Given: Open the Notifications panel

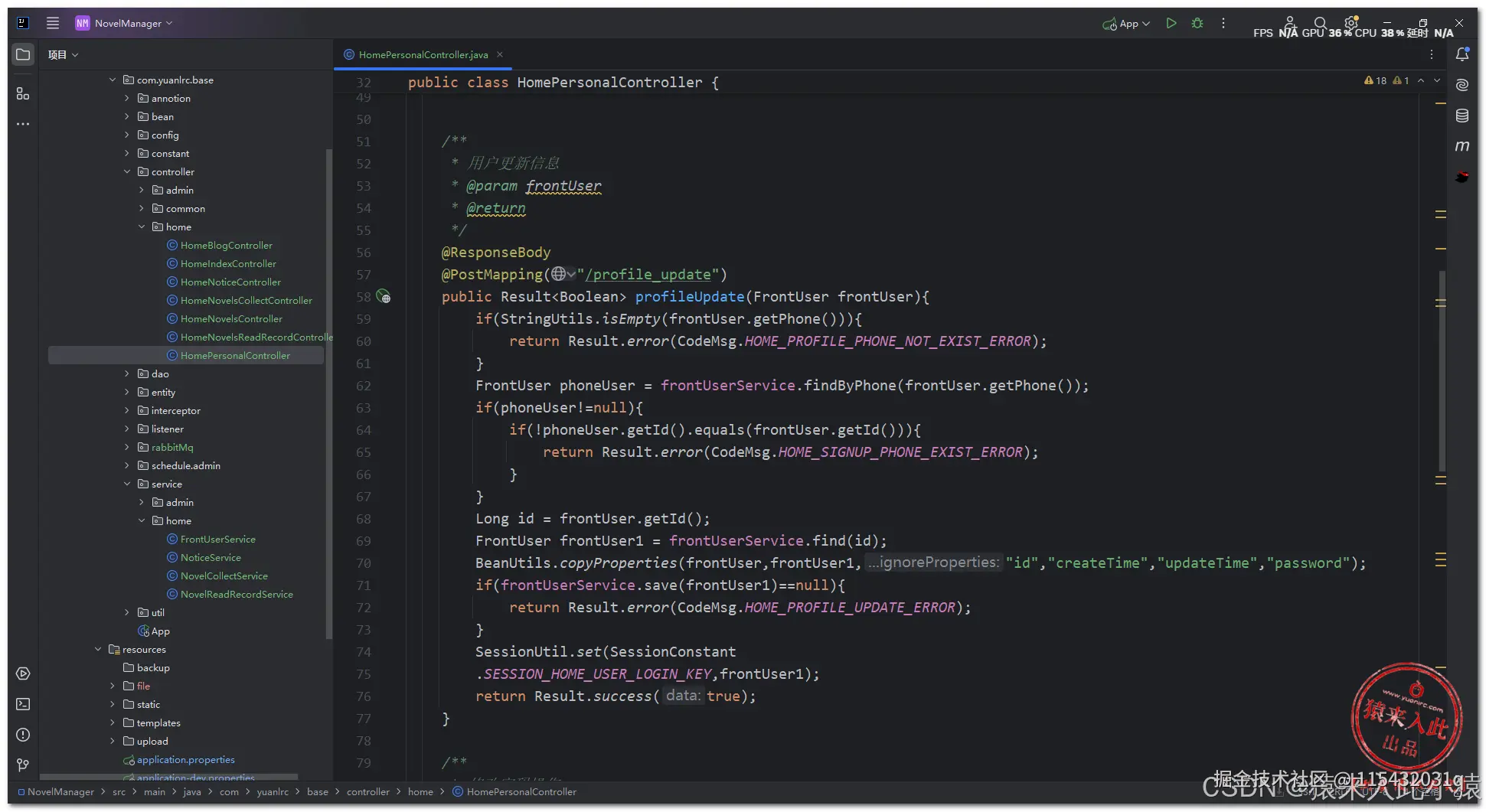Looking at the screenshot, I should coord(1462,54).
